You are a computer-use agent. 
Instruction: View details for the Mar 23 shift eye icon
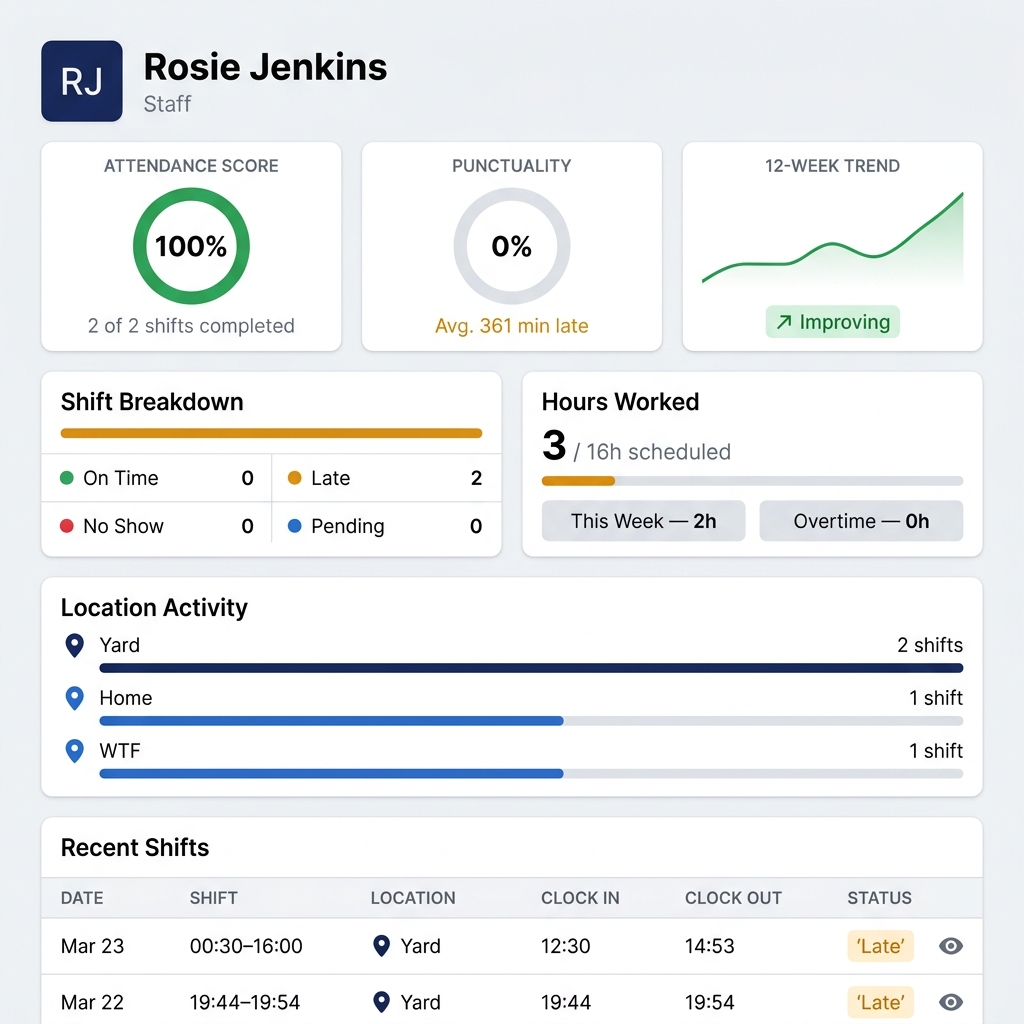point(951,946)
